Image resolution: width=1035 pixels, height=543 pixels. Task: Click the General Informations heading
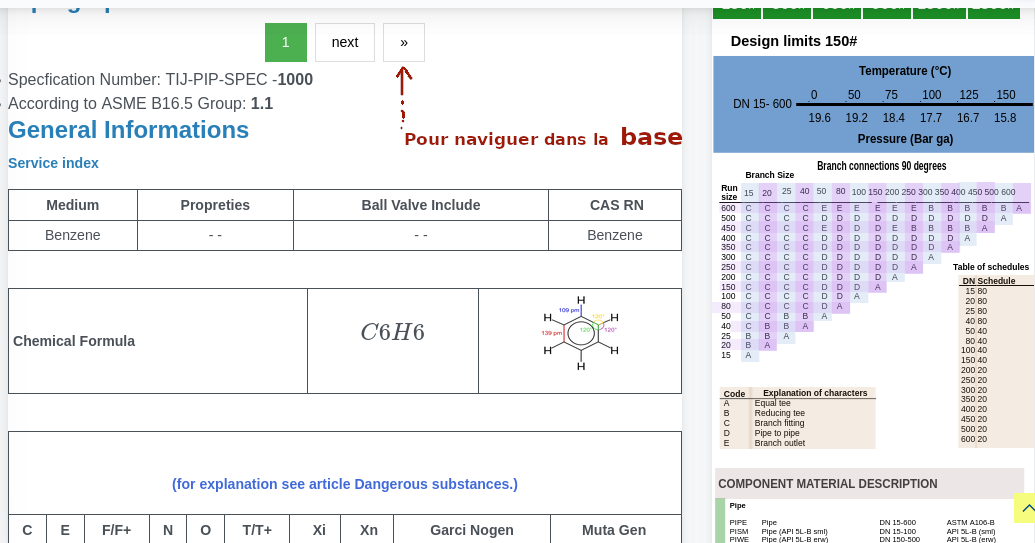point(129,130)
